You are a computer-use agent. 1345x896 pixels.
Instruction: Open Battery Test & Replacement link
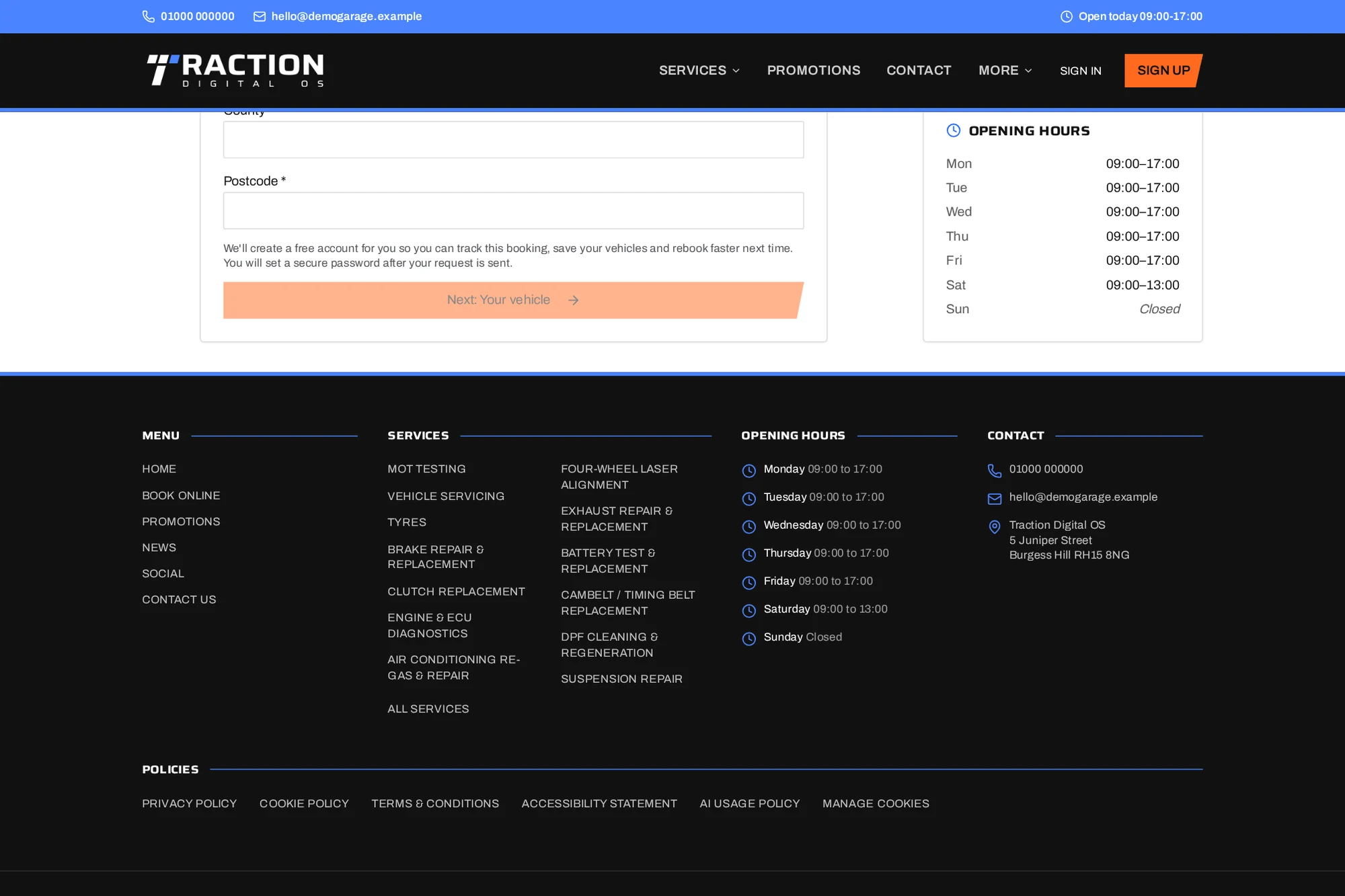[608, 561]
